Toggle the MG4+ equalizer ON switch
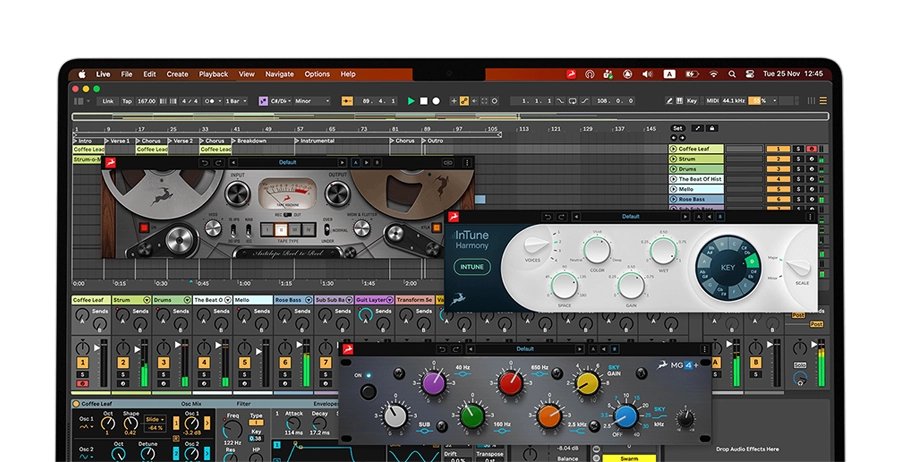Image resolution: width=900 pixels, height=462 pixels. pos(368,392)
